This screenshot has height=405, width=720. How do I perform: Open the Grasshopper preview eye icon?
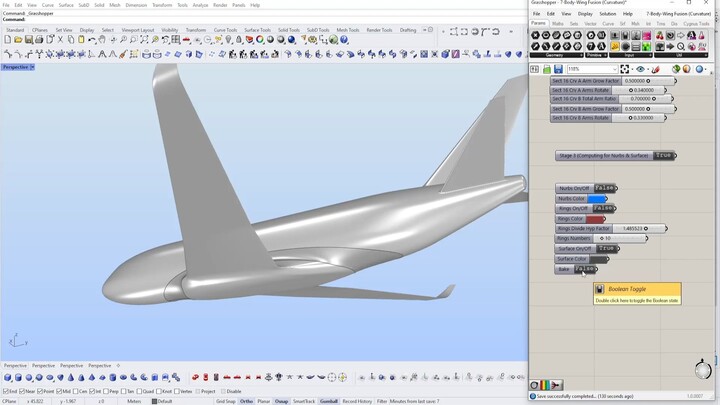click(x=640, y=69)
